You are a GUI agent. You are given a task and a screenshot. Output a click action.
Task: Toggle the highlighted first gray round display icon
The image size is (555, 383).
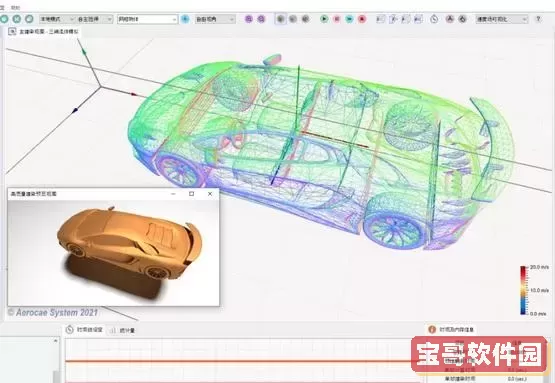point(281,19)
